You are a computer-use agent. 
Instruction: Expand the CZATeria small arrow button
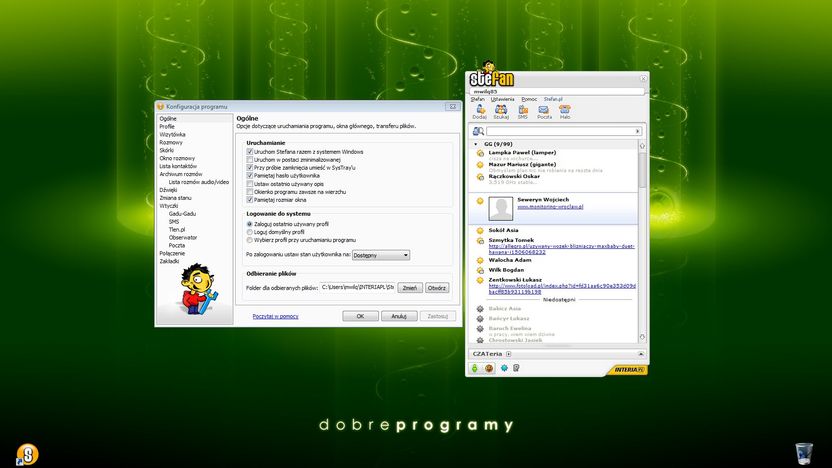[508, 354]
